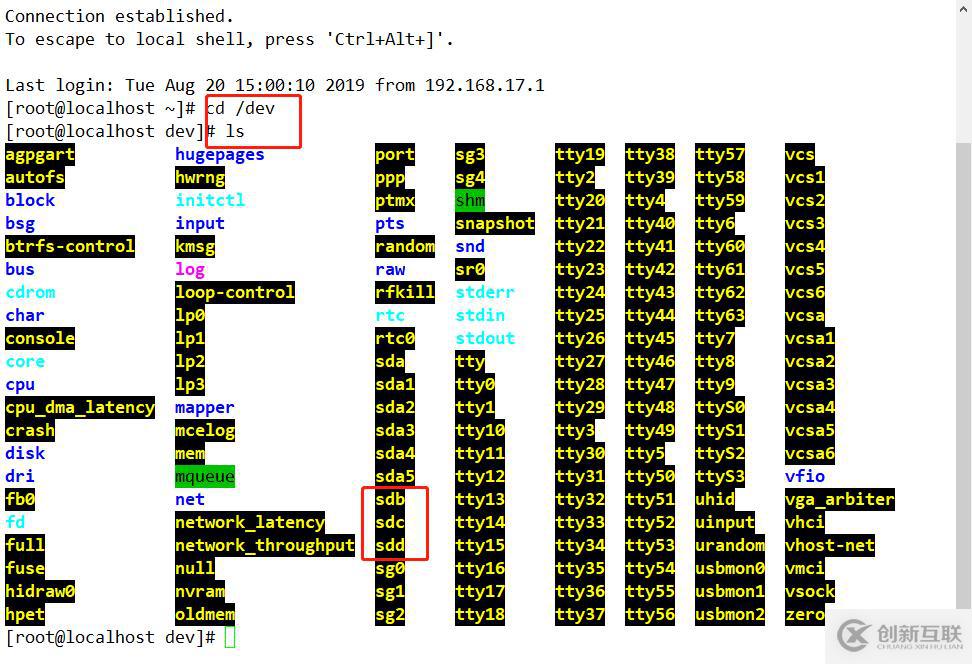This screenshot has height=664, width=972.
Task: Click the green-highlighted 'mqueue' entry
Action: [x=205, y=476]
